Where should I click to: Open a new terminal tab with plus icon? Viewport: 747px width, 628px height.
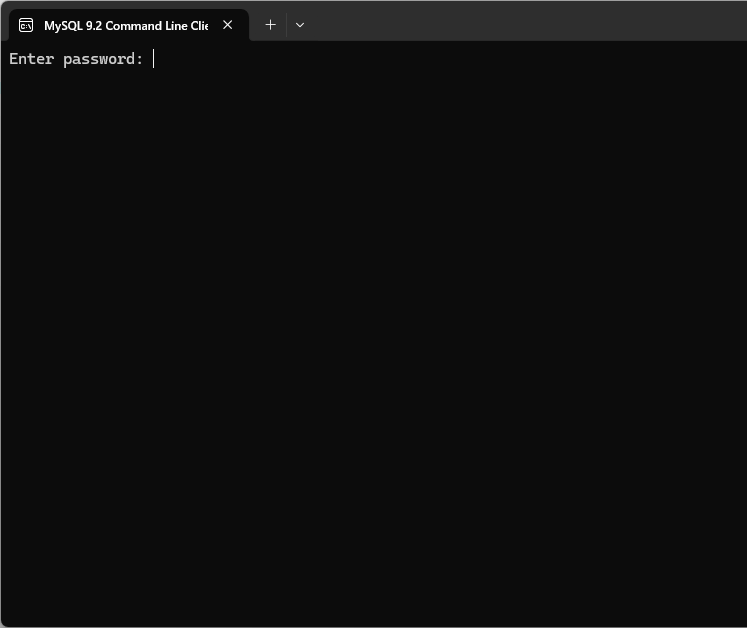pyautogui.click(x=270, y=25)
